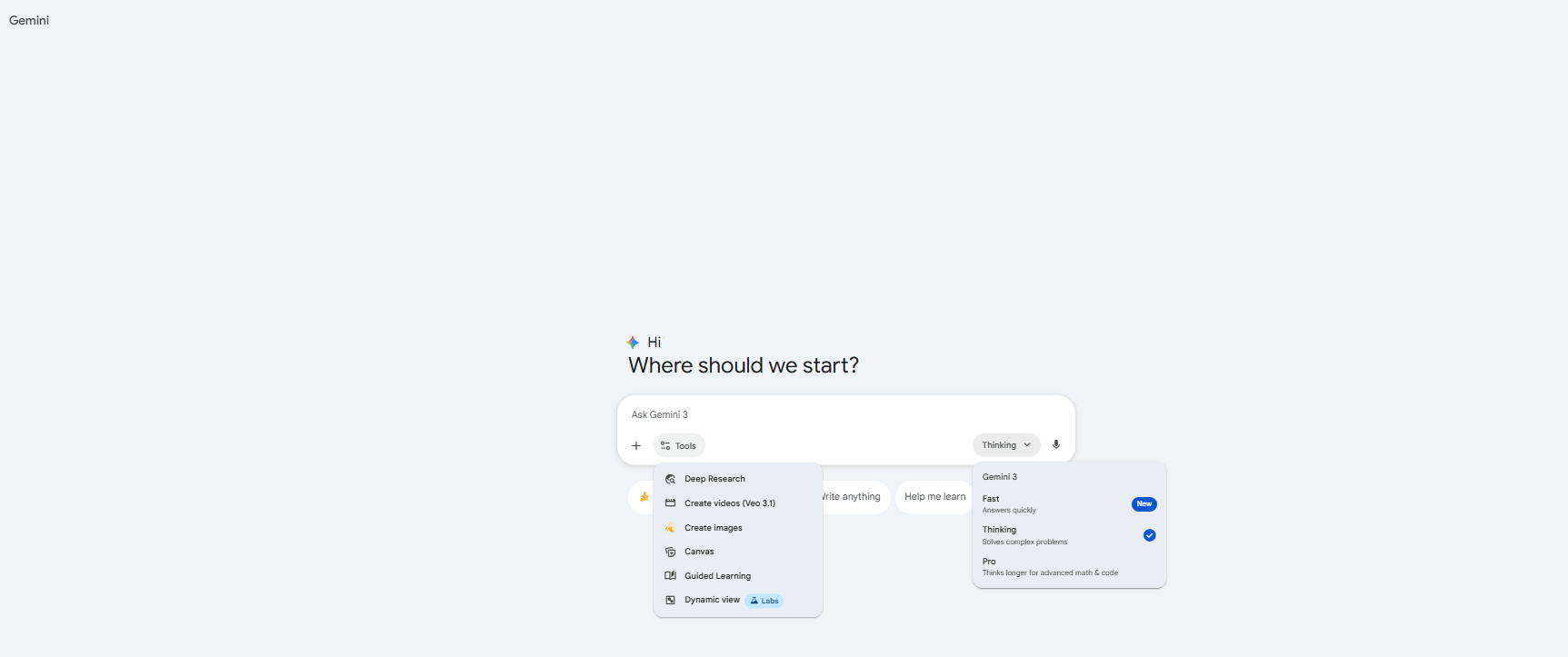Click the Dynamic view icon

point(670,600)
